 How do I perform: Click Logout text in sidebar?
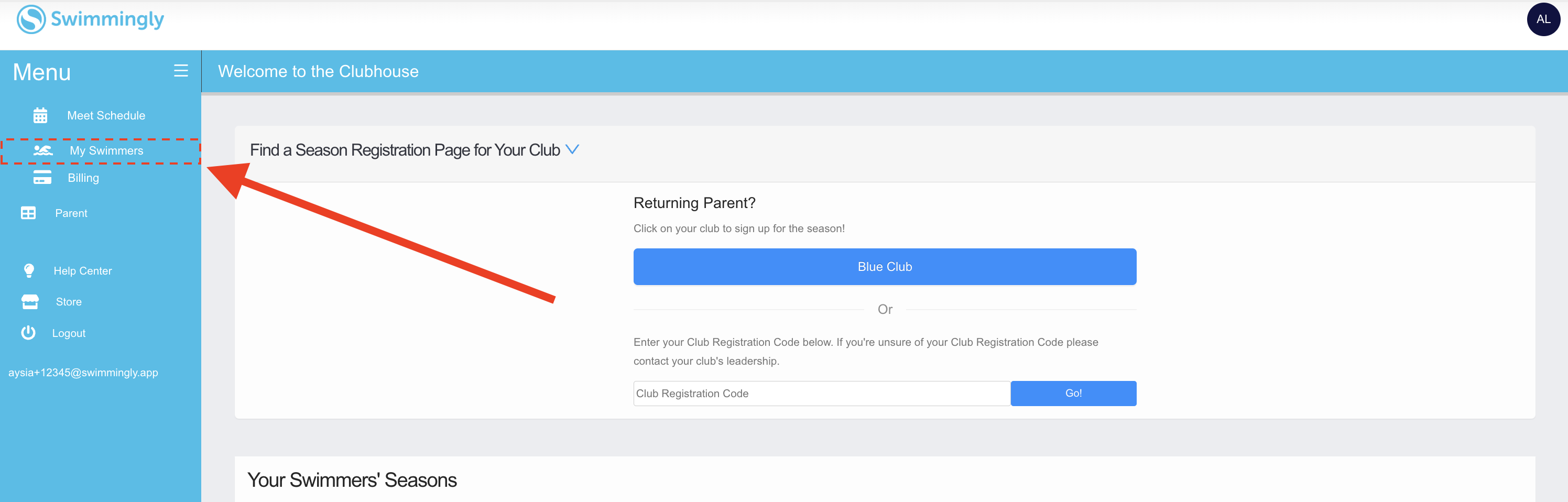69,333
